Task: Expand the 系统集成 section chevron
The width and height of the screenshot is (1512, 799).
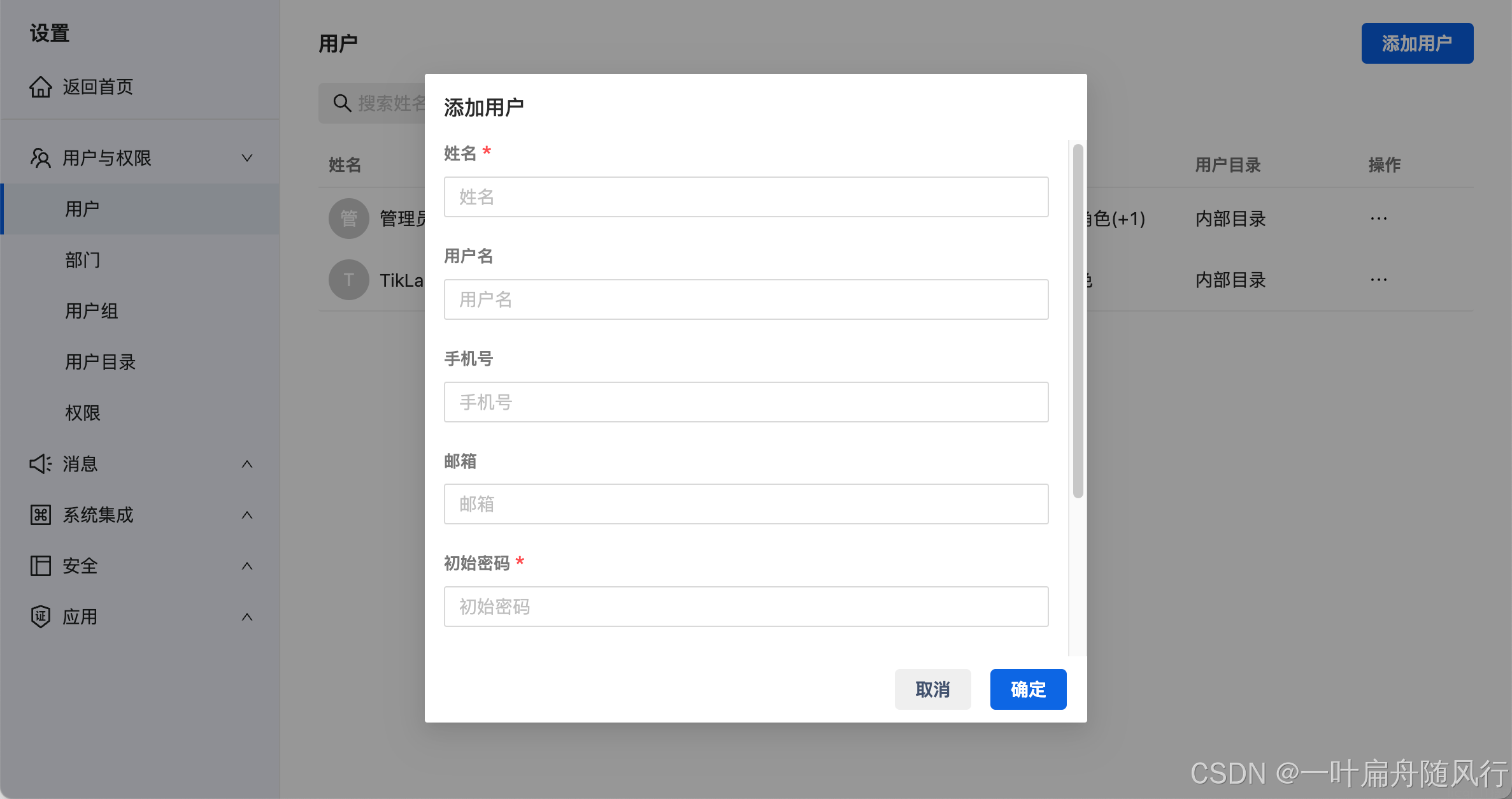Action: click(247, 515)
